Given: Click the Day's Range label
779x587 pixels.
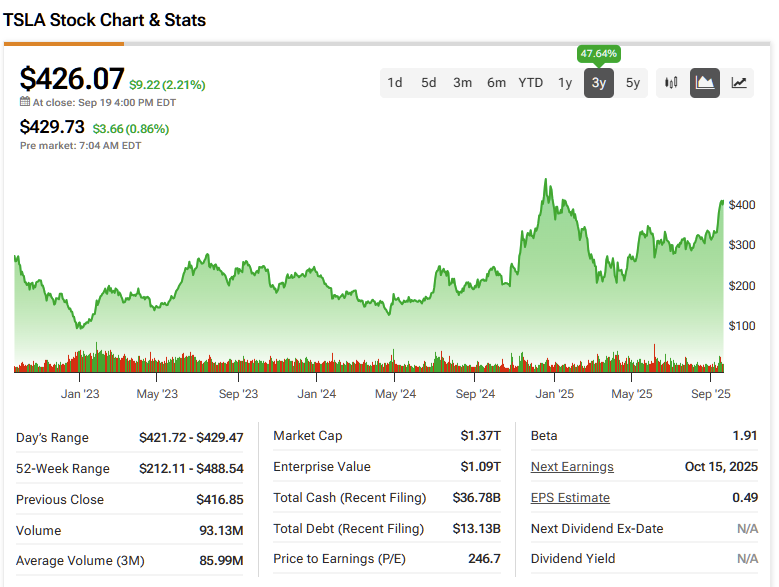Looking at the screenshot, I should coord(52,438).
